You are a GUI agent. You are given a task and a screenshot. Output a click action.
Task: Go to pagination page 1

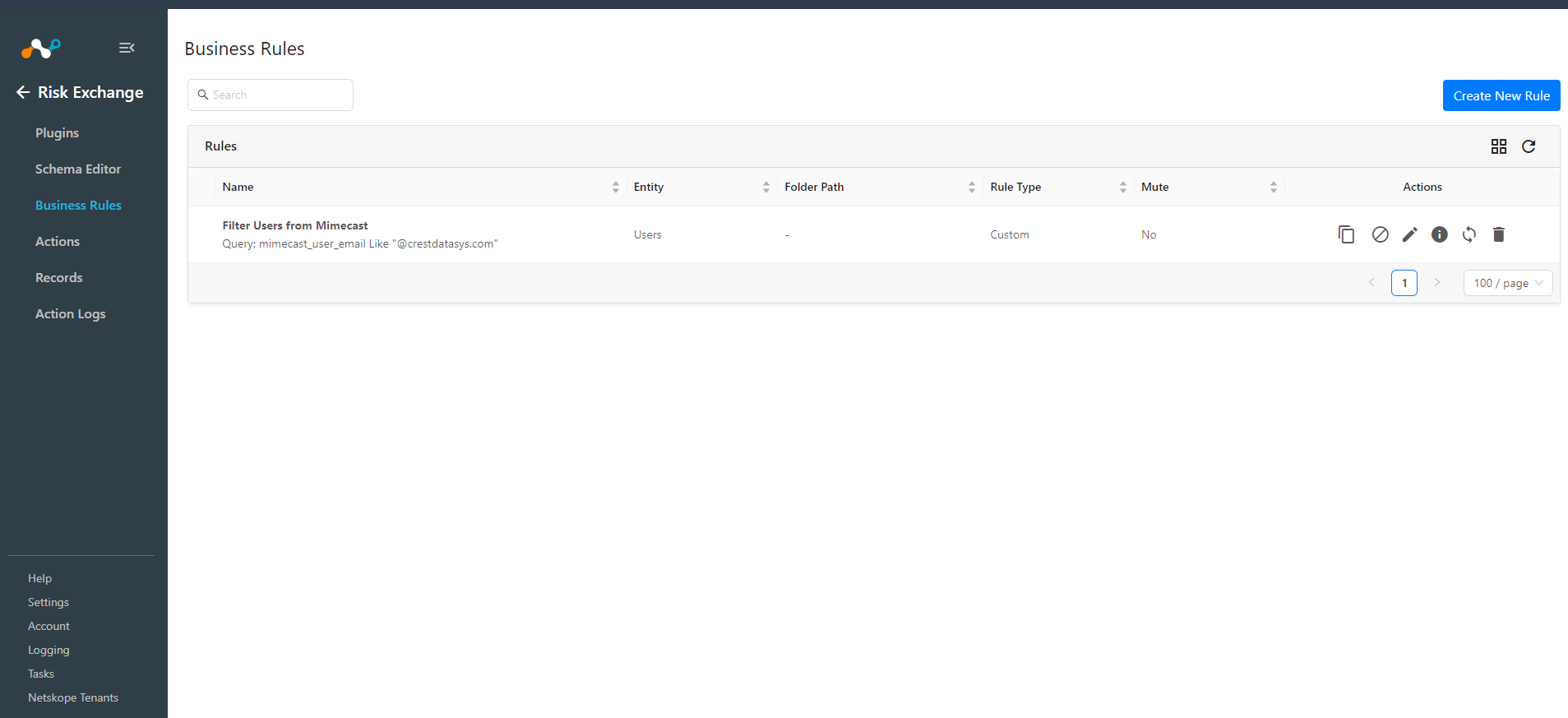tap(1404, 283)
